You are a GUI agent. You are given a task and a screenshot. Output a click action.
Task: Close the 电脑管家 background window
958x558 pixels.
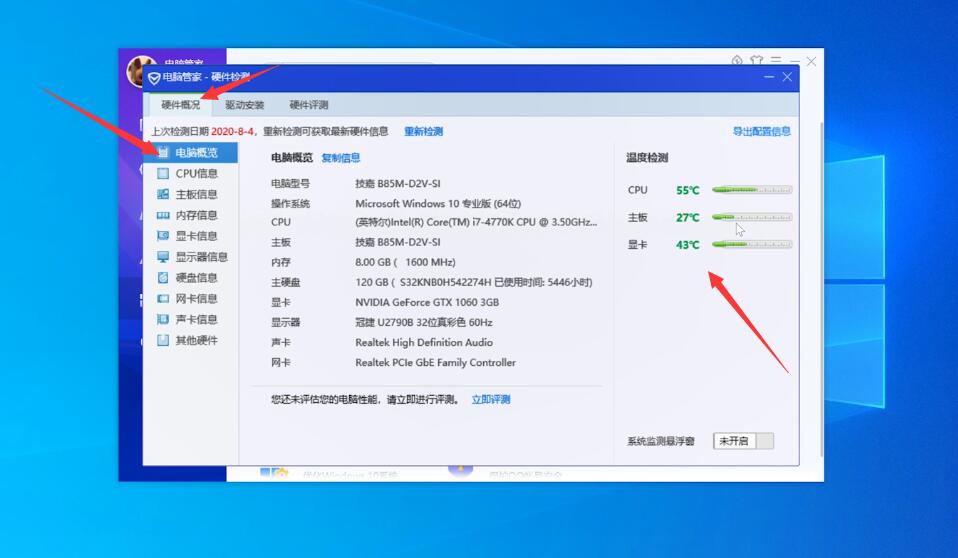pyautogui.click(x=811, y=61)
